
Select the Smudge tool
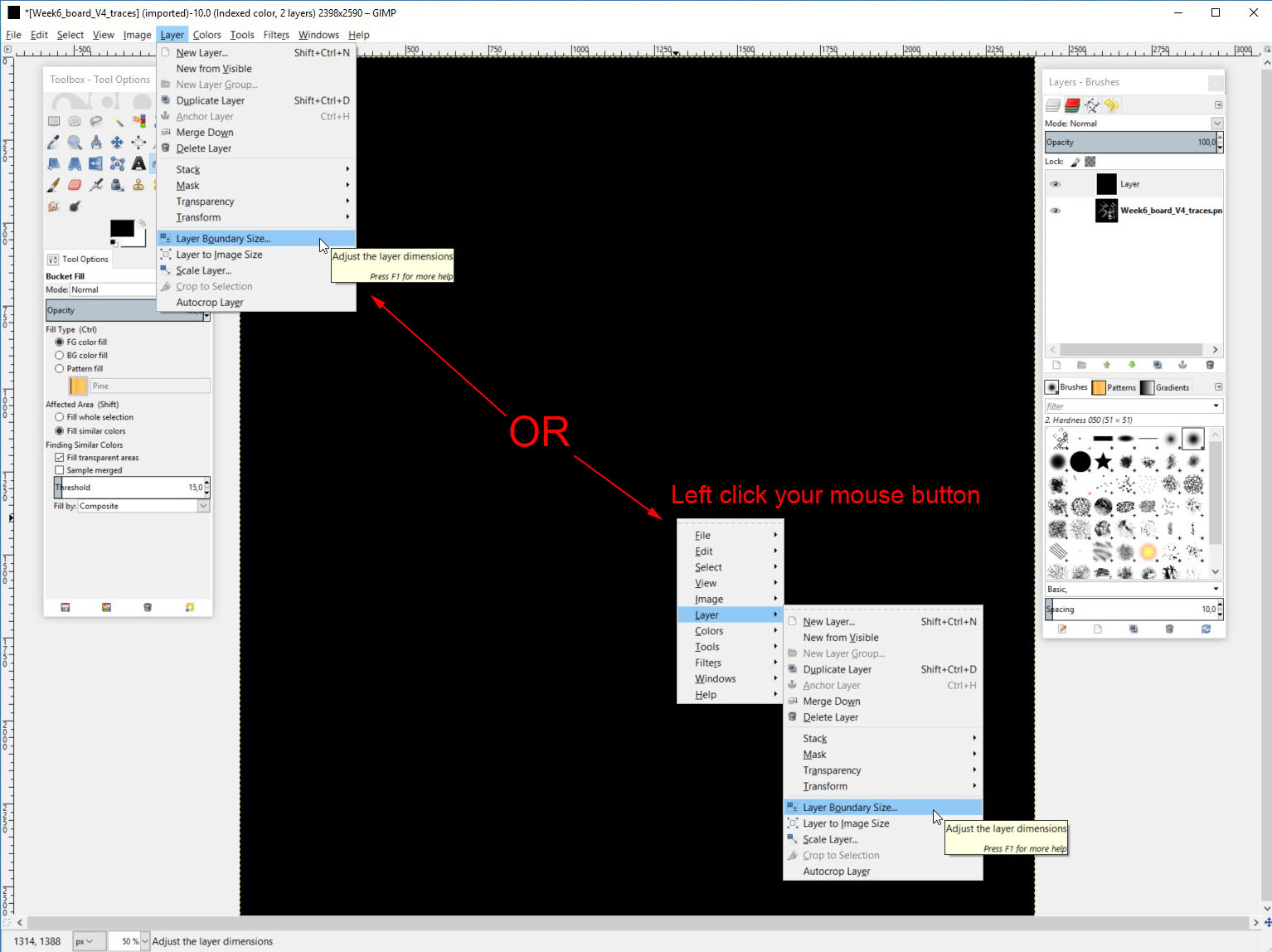point(54,206)
